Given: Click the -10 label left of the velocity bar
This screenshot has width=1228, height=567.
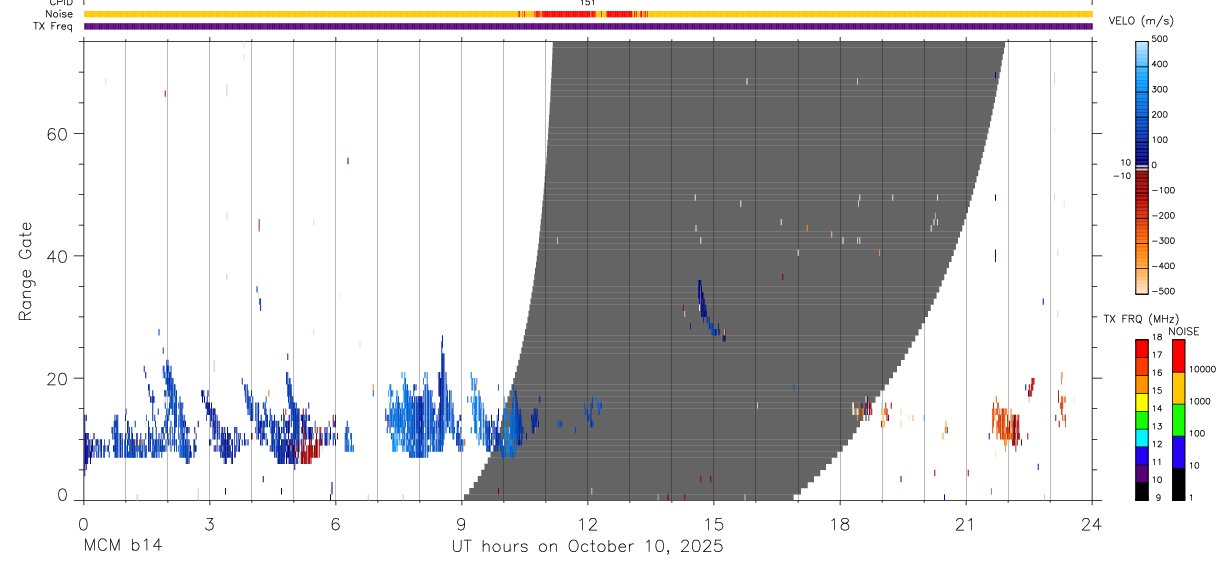Looking at the screenshot, I should tap(1121, 175).
